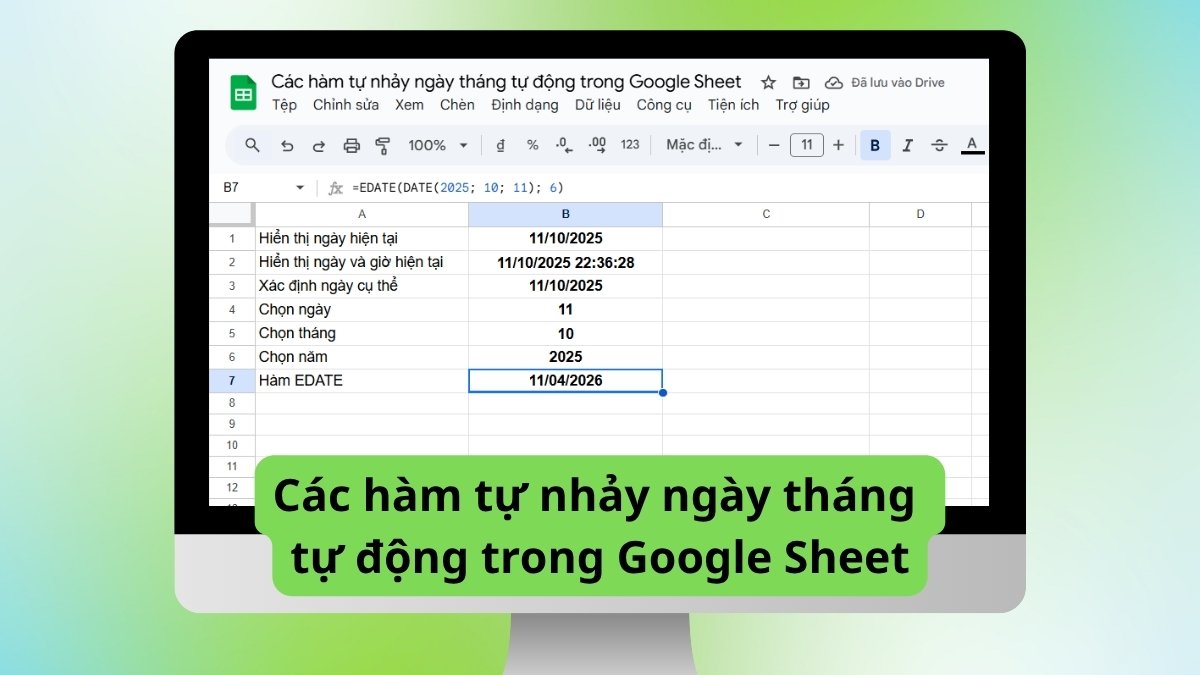Open the Mặc định font dropdown
The height and width of the screenshot is (675, 1200).
coord(705,145)
